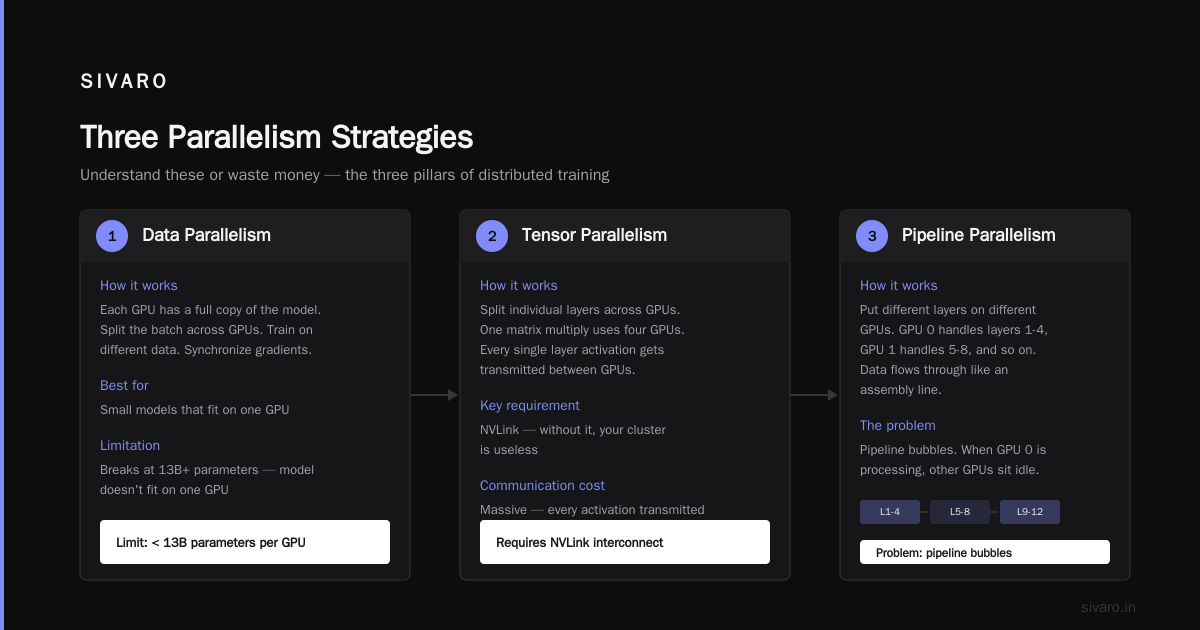
Task: Click the Problem: pipeline bubbles box
Action: [985, 552]
